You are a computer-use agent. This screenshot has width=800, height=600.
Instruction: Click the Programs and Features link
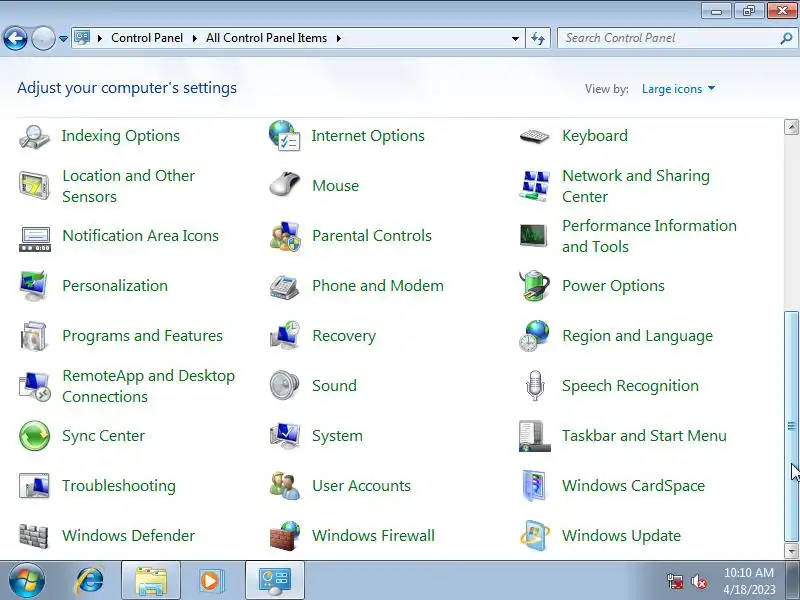click(142, 336)
